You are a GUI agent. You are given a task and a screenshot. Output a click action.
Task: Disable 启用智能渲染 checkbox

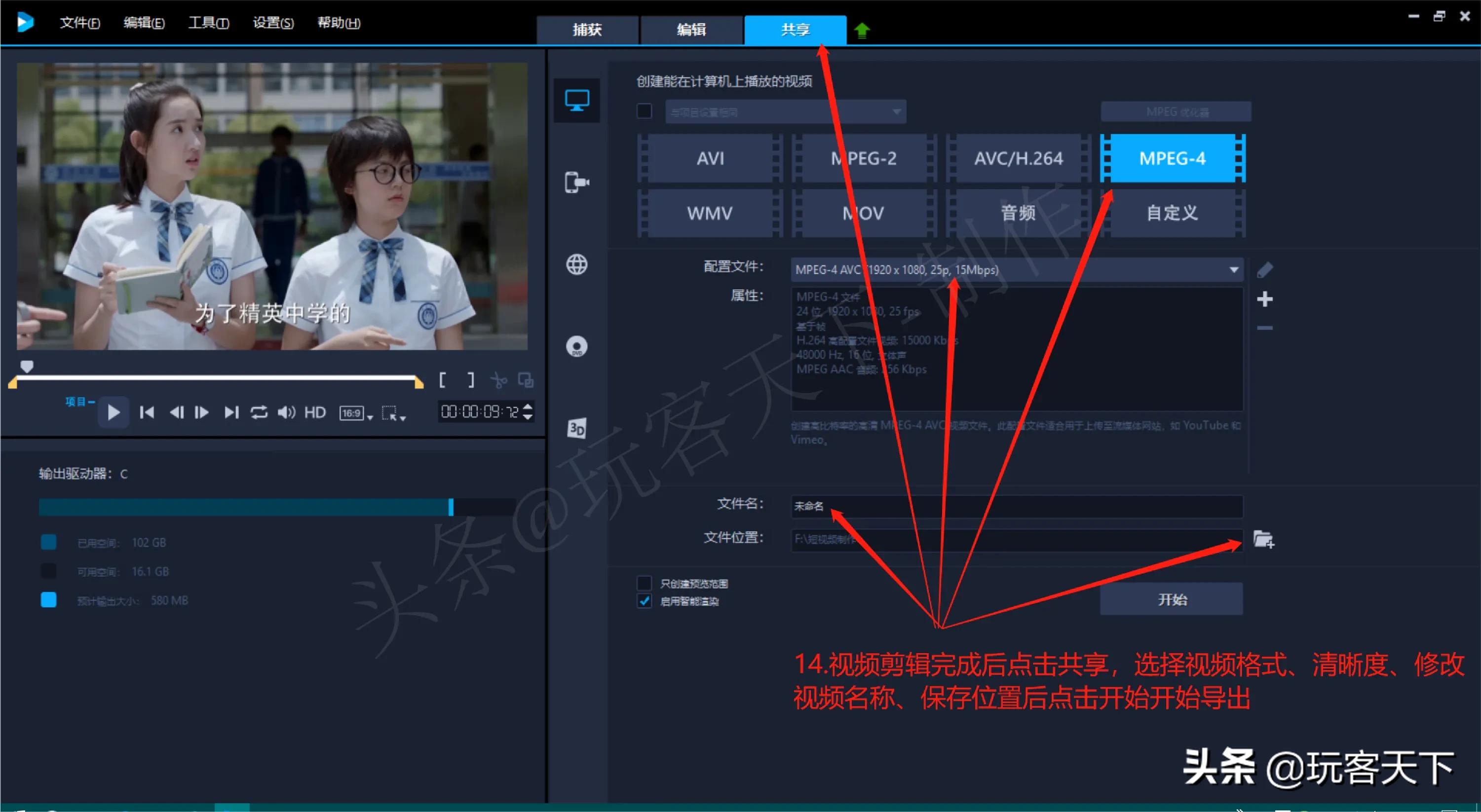coord(644,602)
